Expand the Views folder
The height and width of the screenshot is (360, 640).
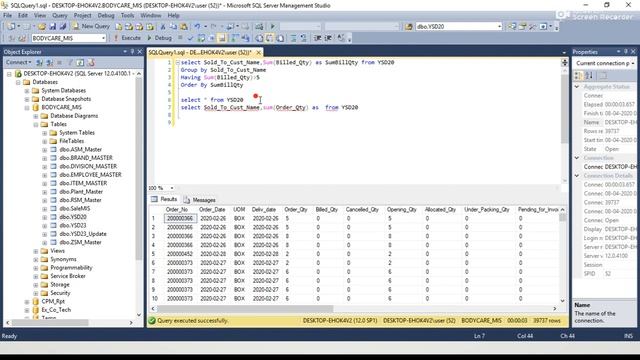36,251
